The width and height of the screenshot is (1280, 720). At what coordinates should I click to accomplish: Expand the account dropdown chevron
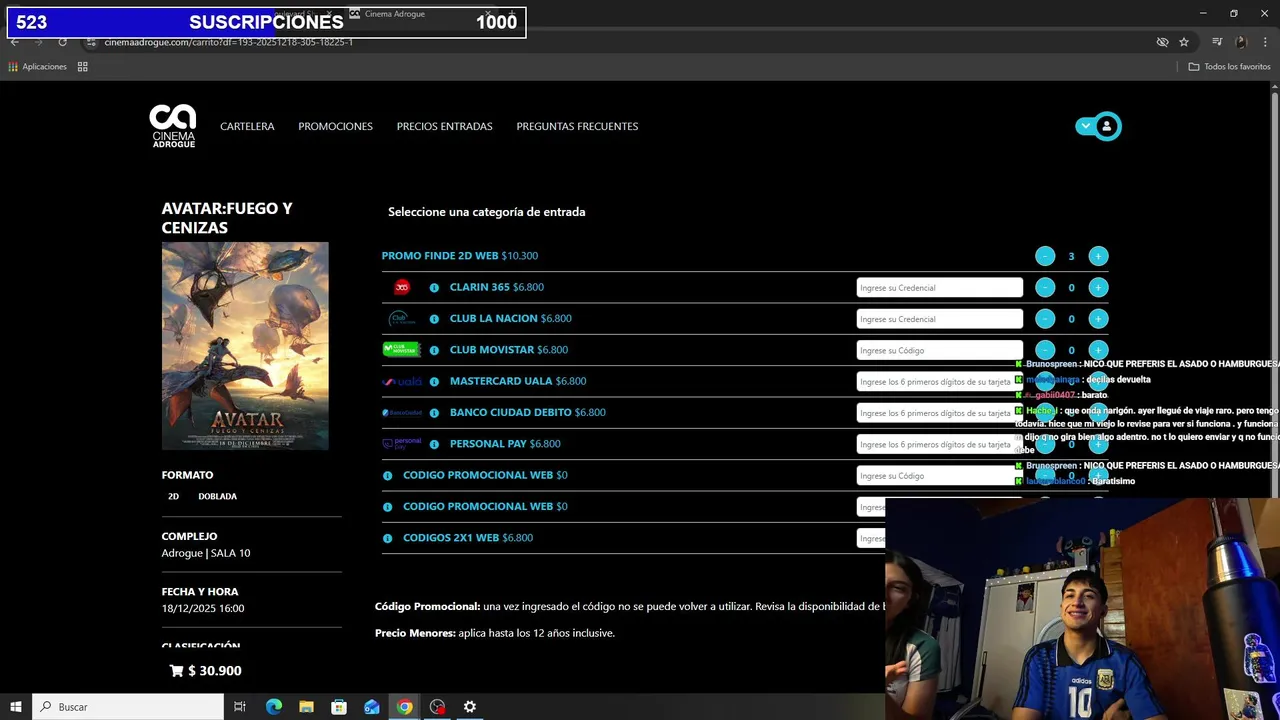point(1085,126)
